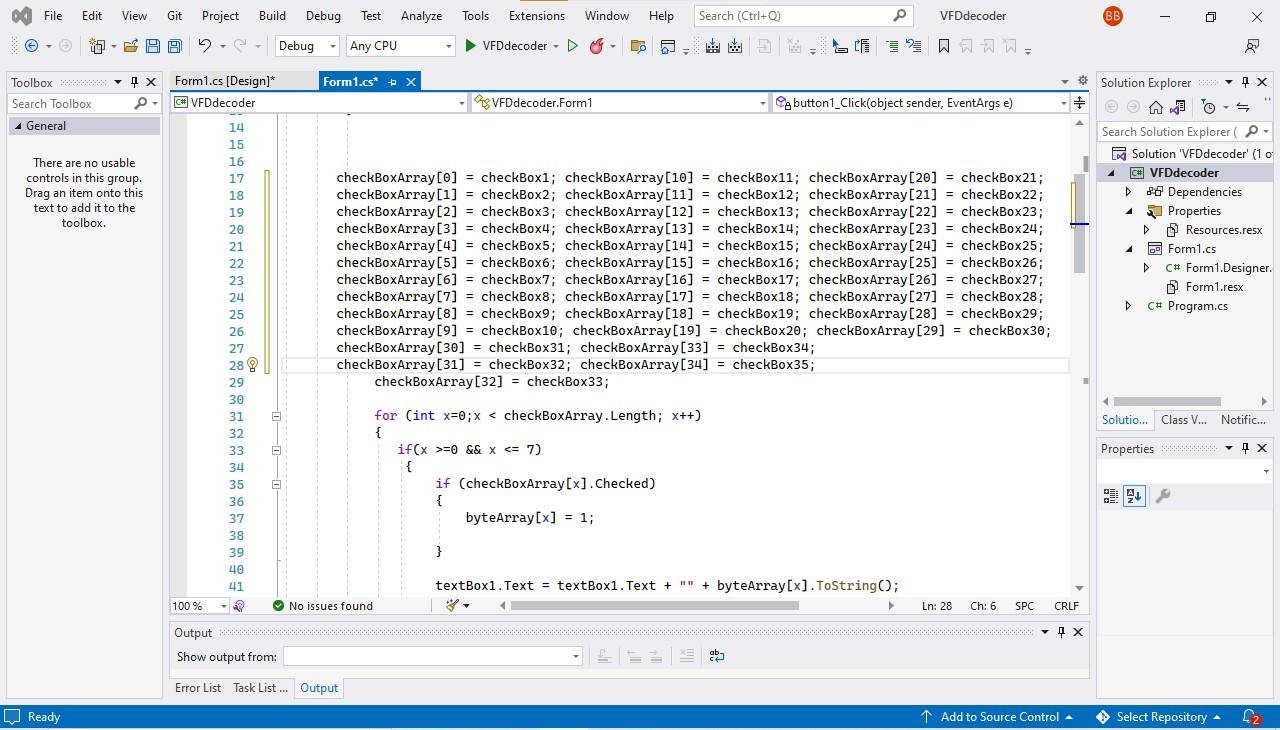Toggle auto-hide pin on Properties panel
This screenshot has height=730, width=1280.
(x=1245, y=448)
